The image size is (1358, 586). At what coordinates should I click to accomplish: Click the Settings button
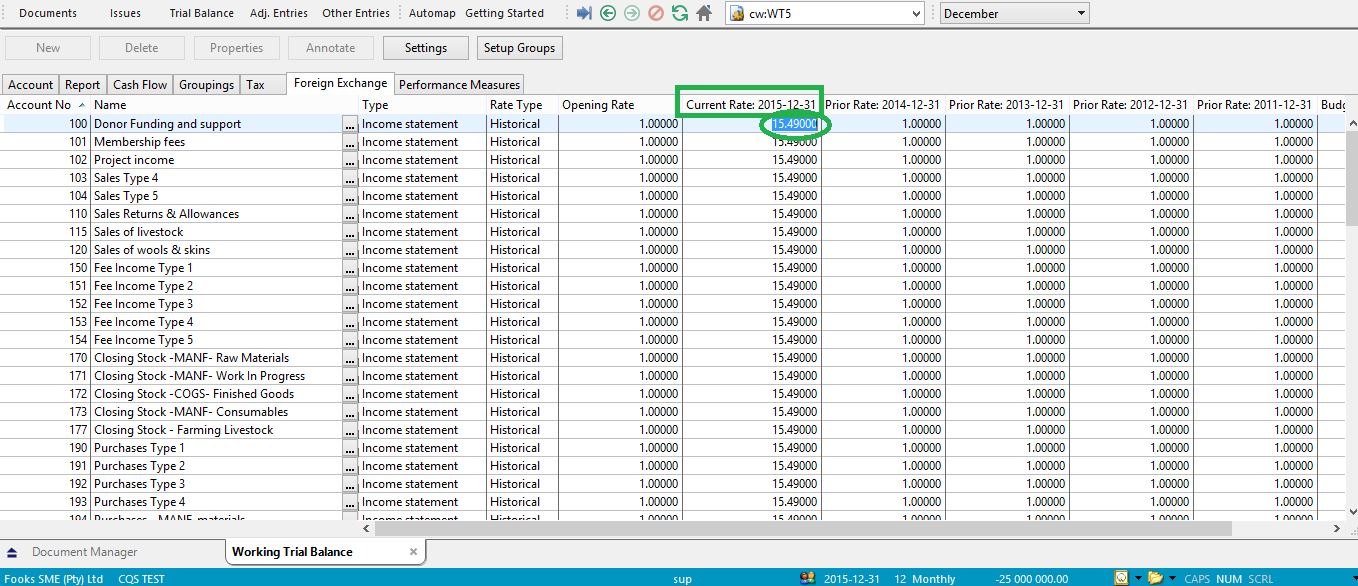[426, 48]
